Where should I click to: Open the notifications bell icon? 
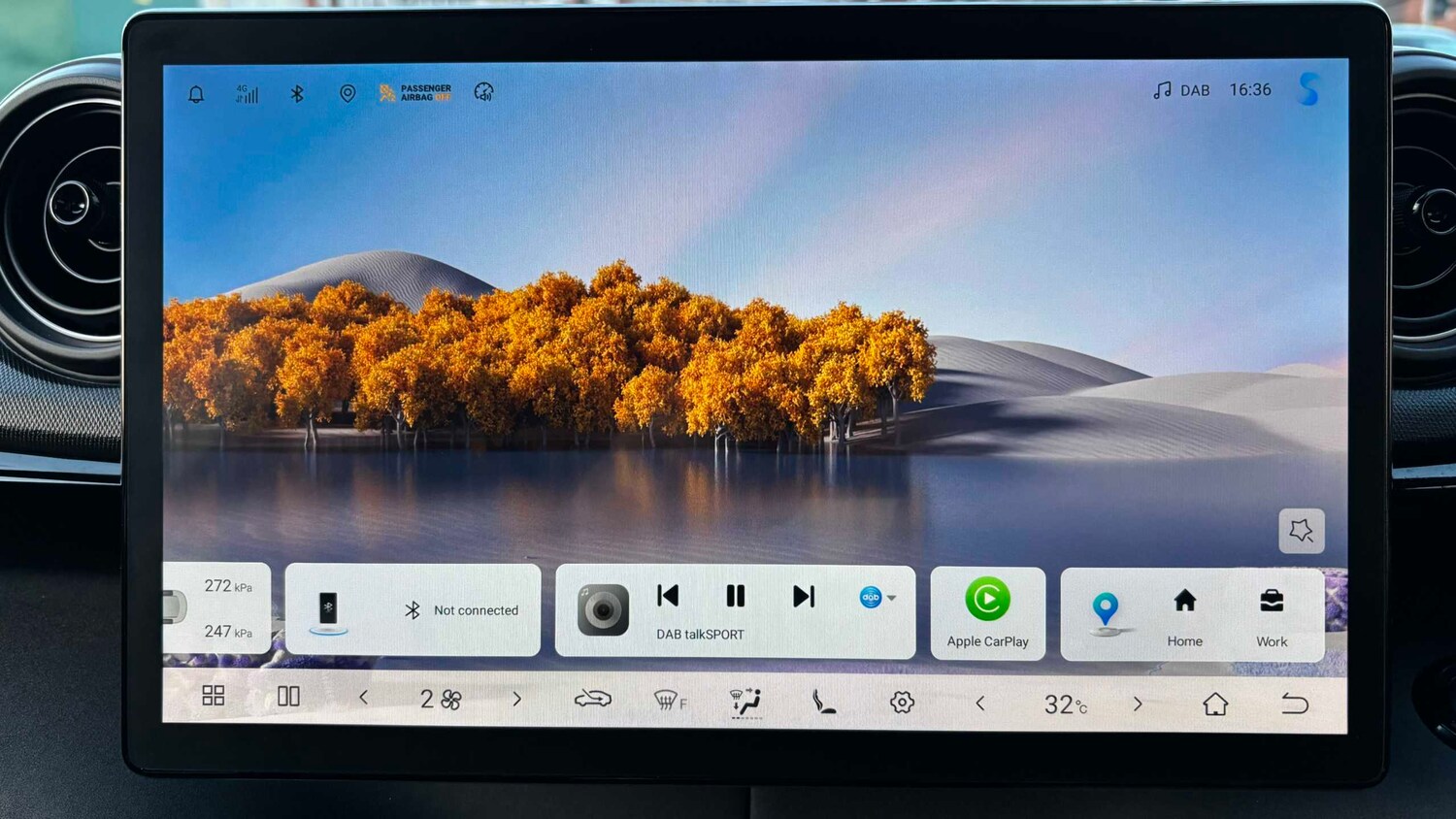196,94
